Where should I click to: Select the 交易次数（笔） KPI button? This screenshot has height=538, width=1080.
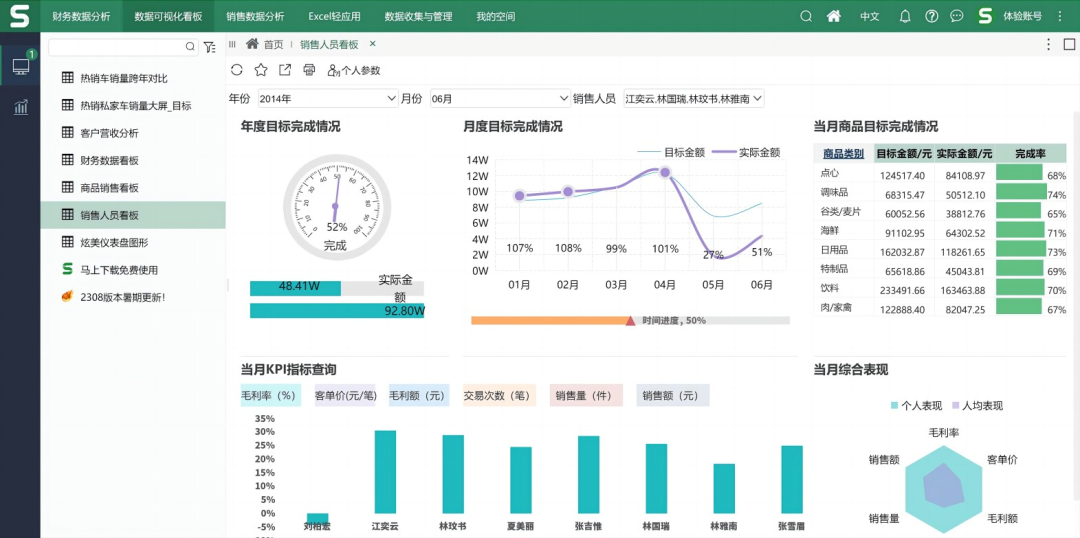point(500,395)
